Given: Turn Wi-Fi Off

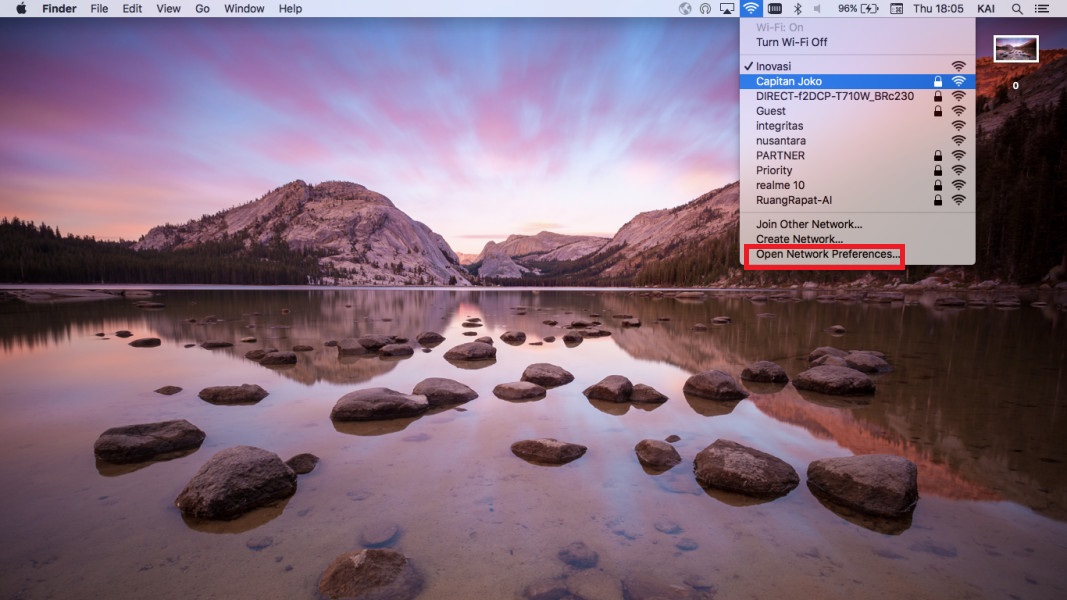Looking at the screenshot, I should [792, 42].
